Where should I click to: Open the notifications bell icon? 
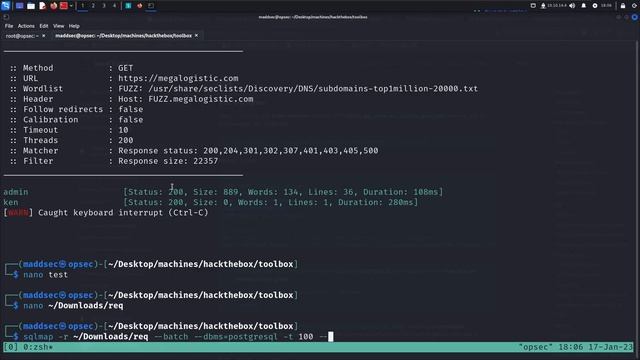pos(584,6)
